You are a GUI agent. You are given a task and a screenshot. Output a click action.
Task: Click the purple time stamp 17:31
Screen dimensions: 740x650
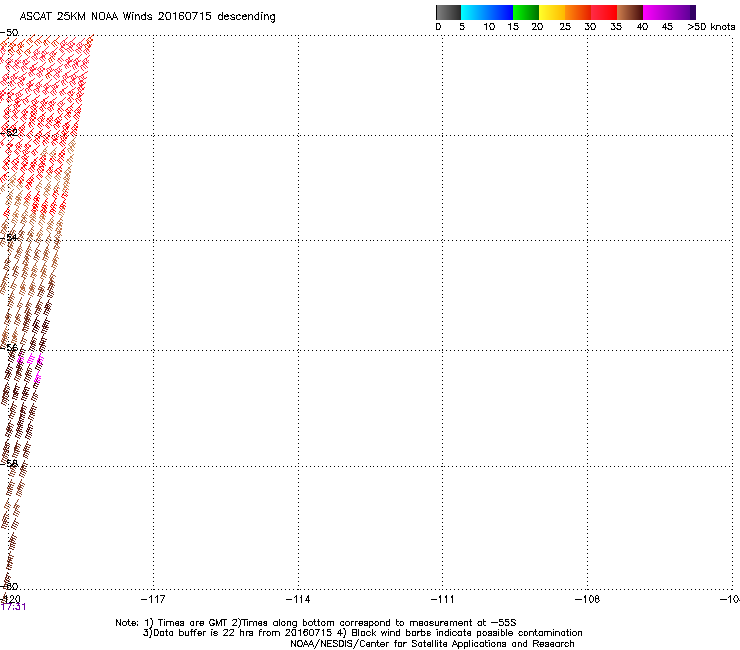(13, 607)
